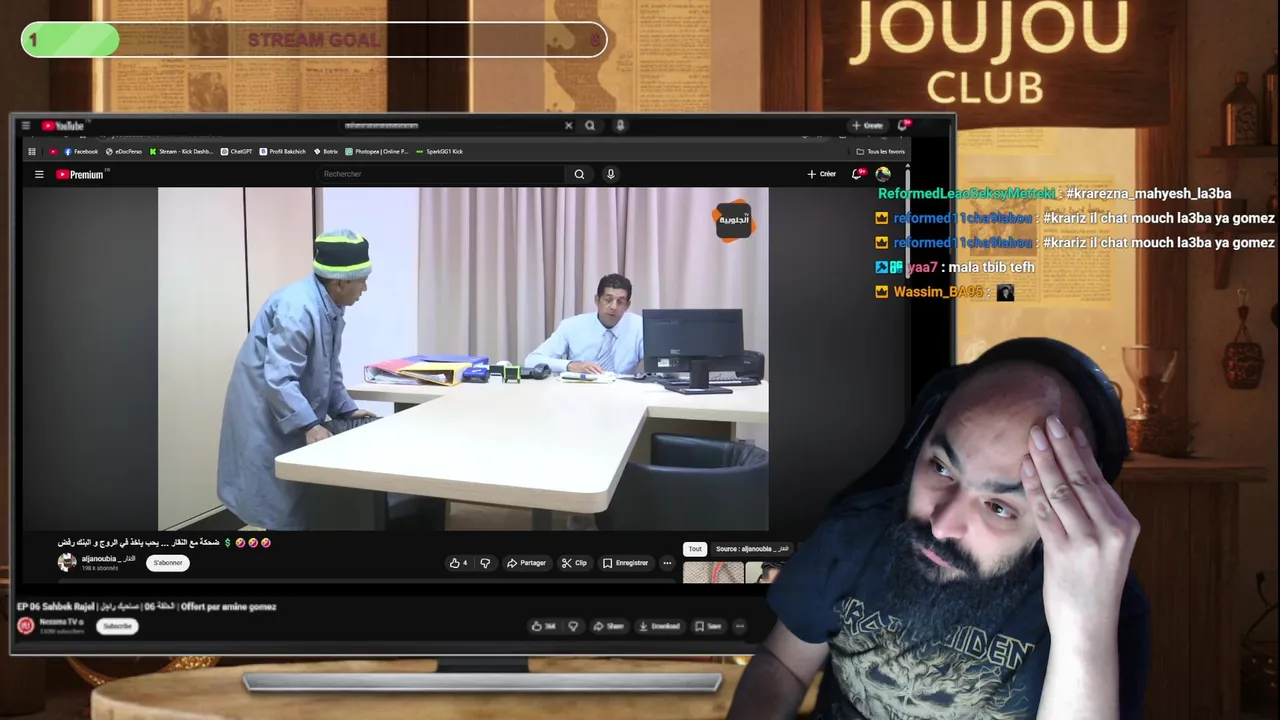Go to the YouTube Premium home logo
This screenshot has width=1280, height=720.
(x=82, y=174)
